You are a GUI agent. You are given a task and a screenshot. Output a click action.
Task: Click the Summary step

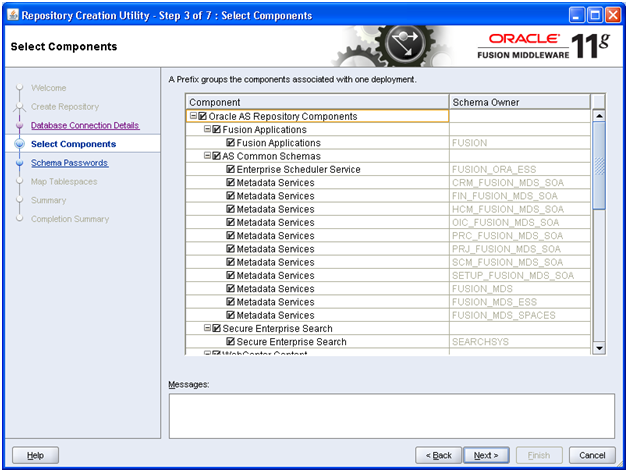point(49,200)
